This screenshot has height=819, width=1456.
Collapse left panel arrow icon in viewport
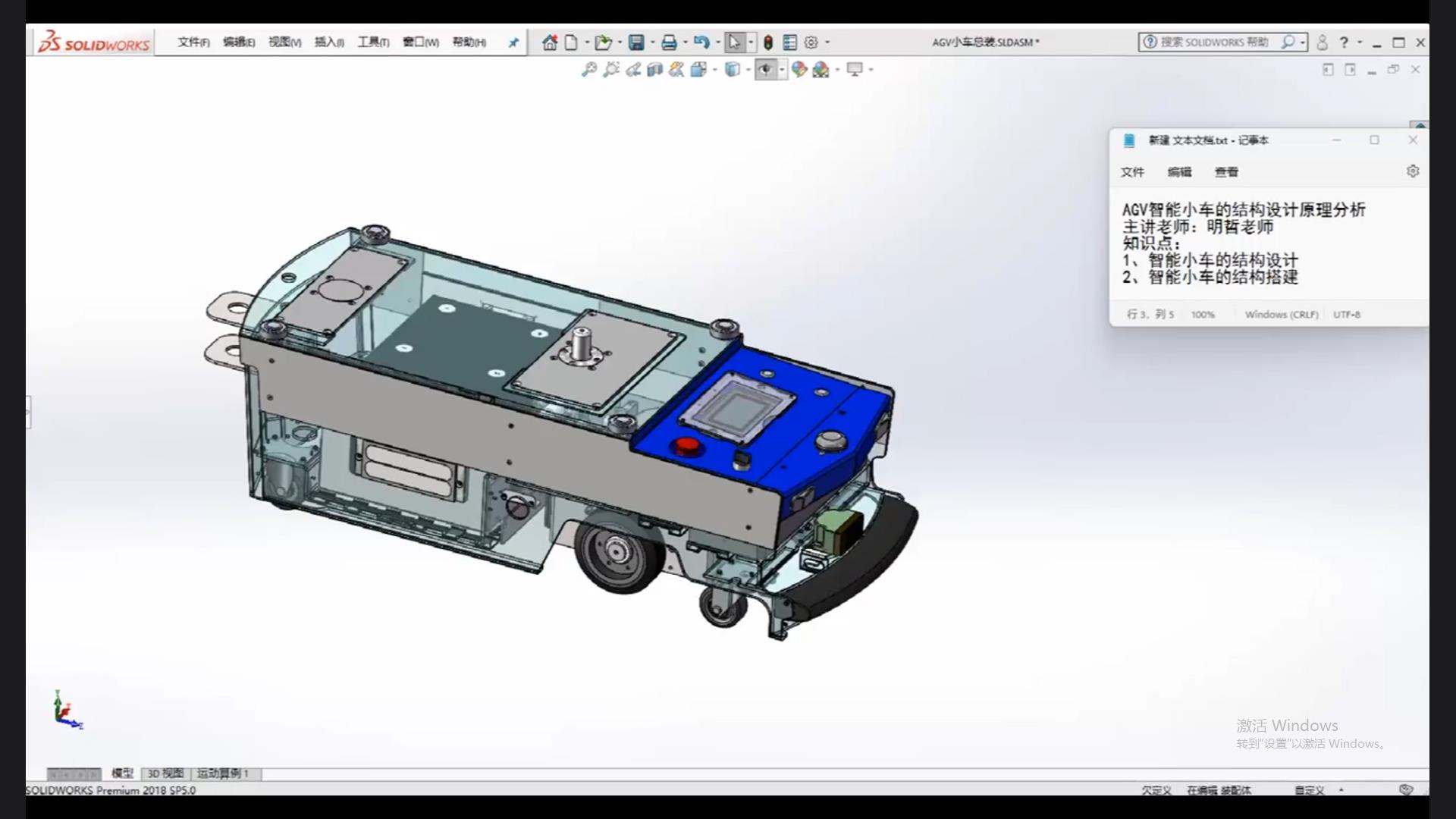[x=1328, y=70]
